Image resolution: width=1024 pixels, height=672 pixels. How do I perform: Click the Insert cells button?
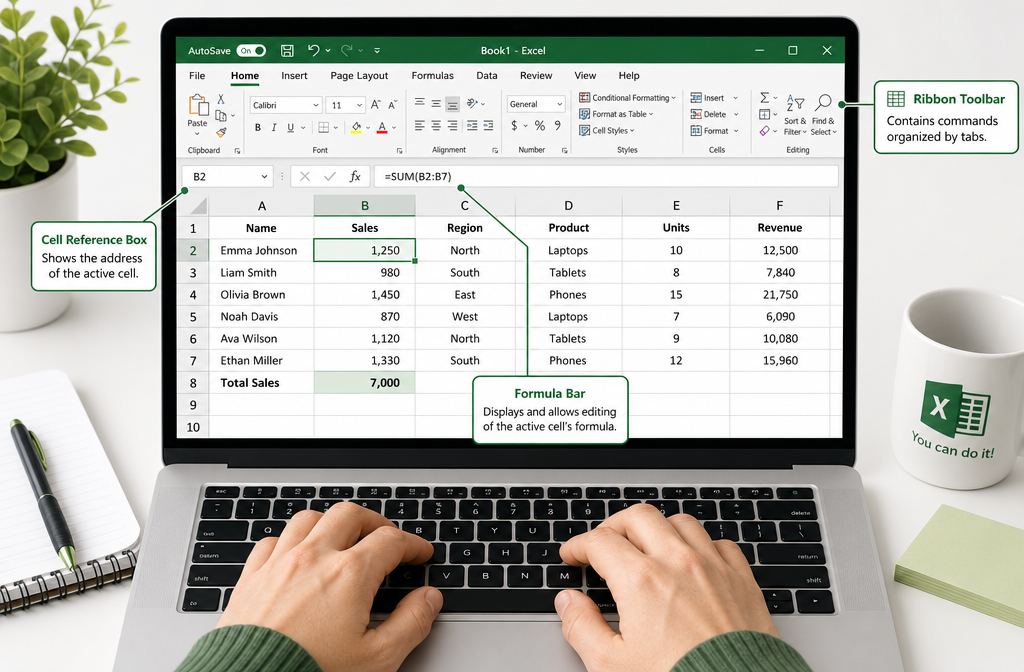(714, 98)
